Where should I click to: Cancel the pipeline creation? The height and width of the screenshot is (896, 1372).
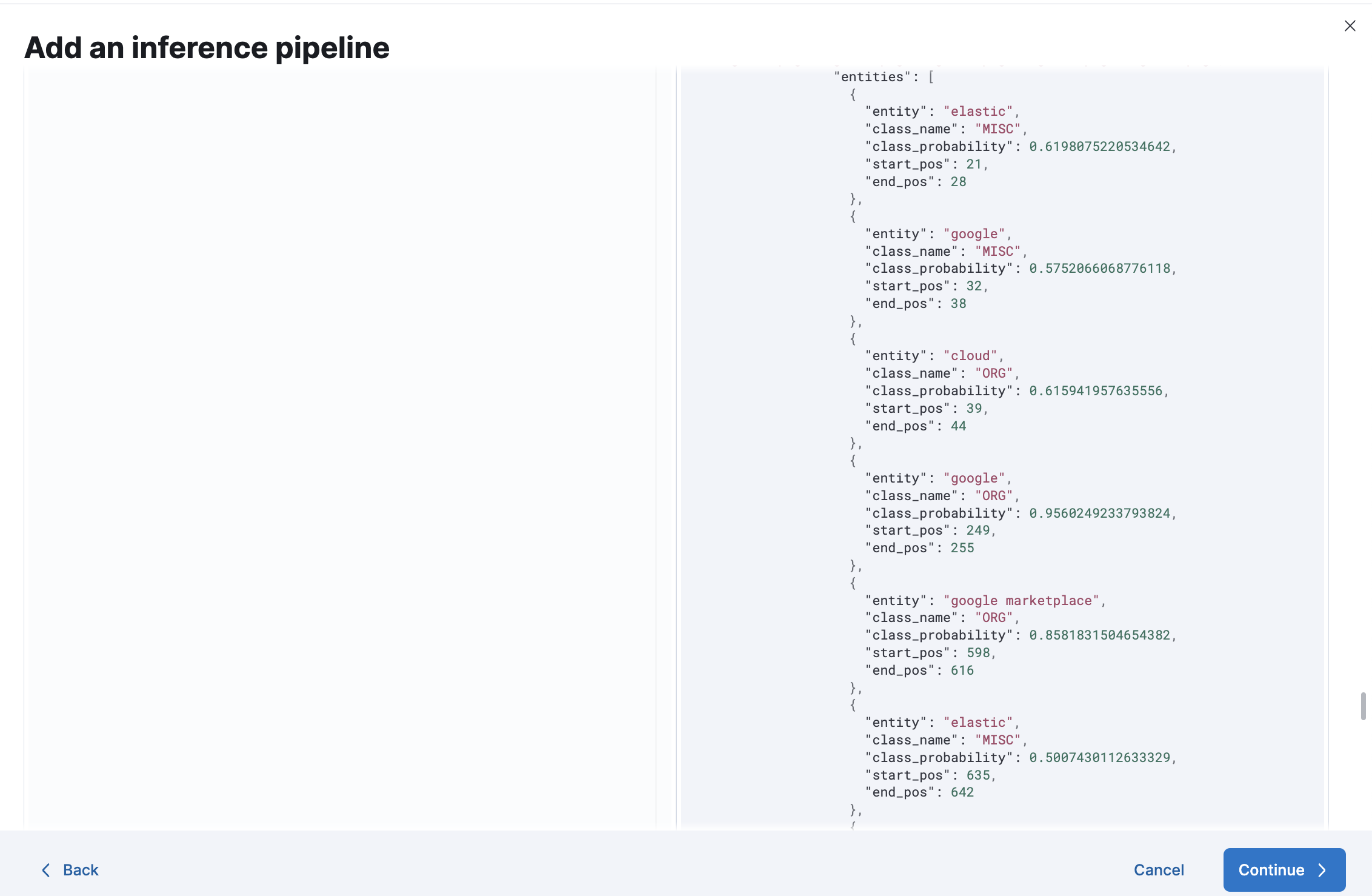coord(1158,870)
